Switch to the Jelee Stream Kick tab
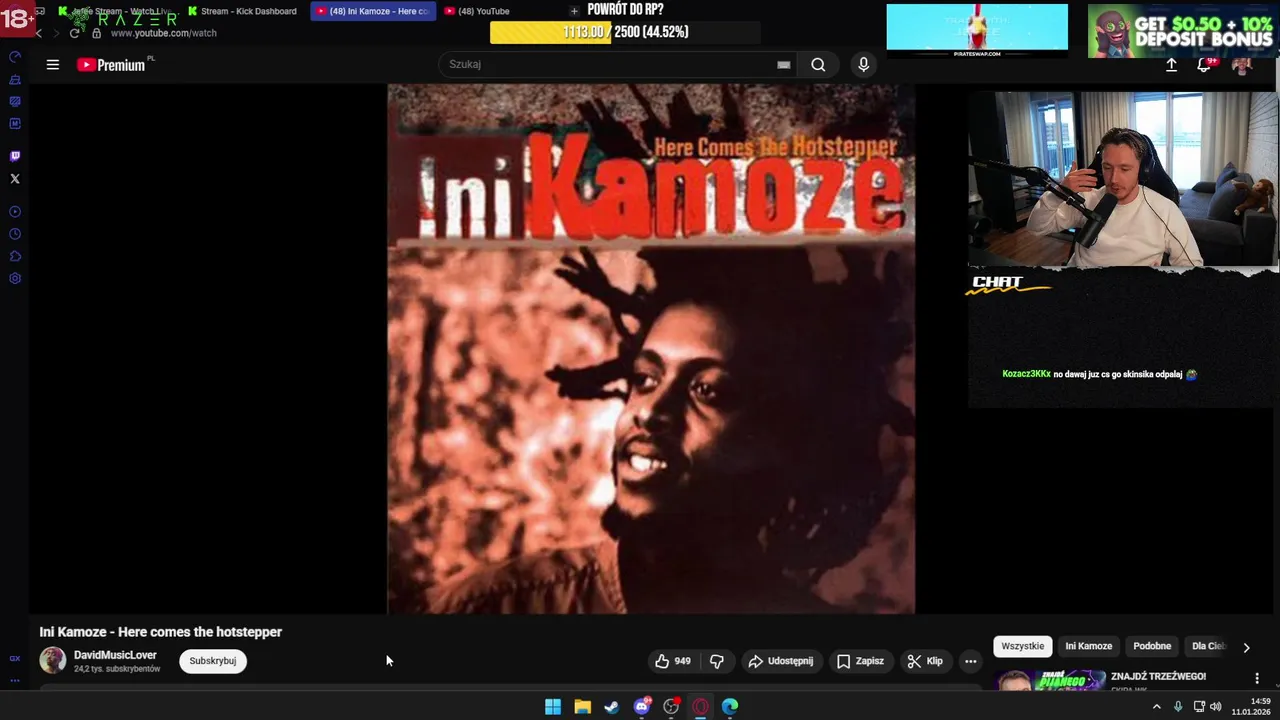 point(115,11)
